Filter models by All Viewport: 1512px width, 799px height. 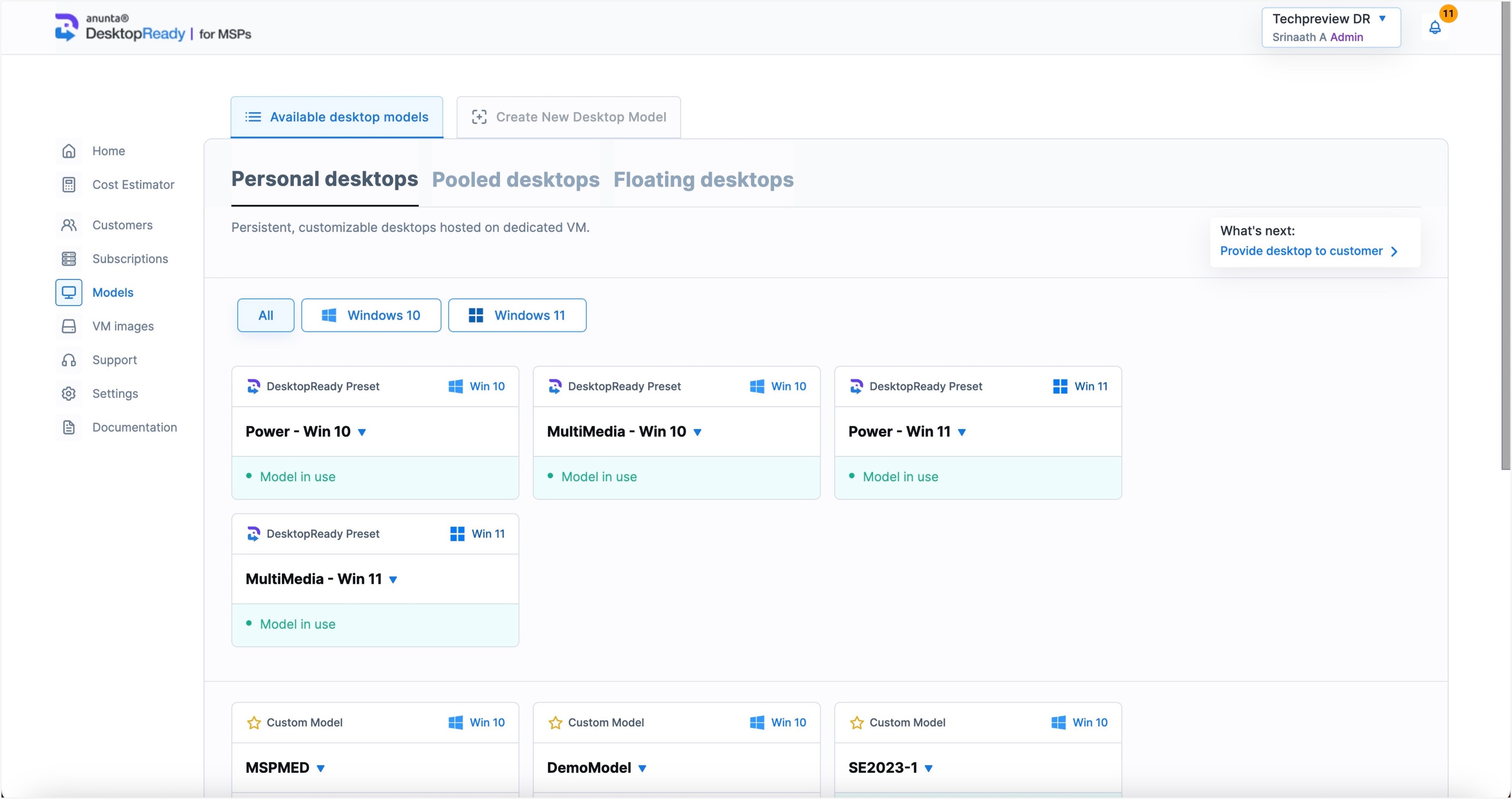coord(265,315)
